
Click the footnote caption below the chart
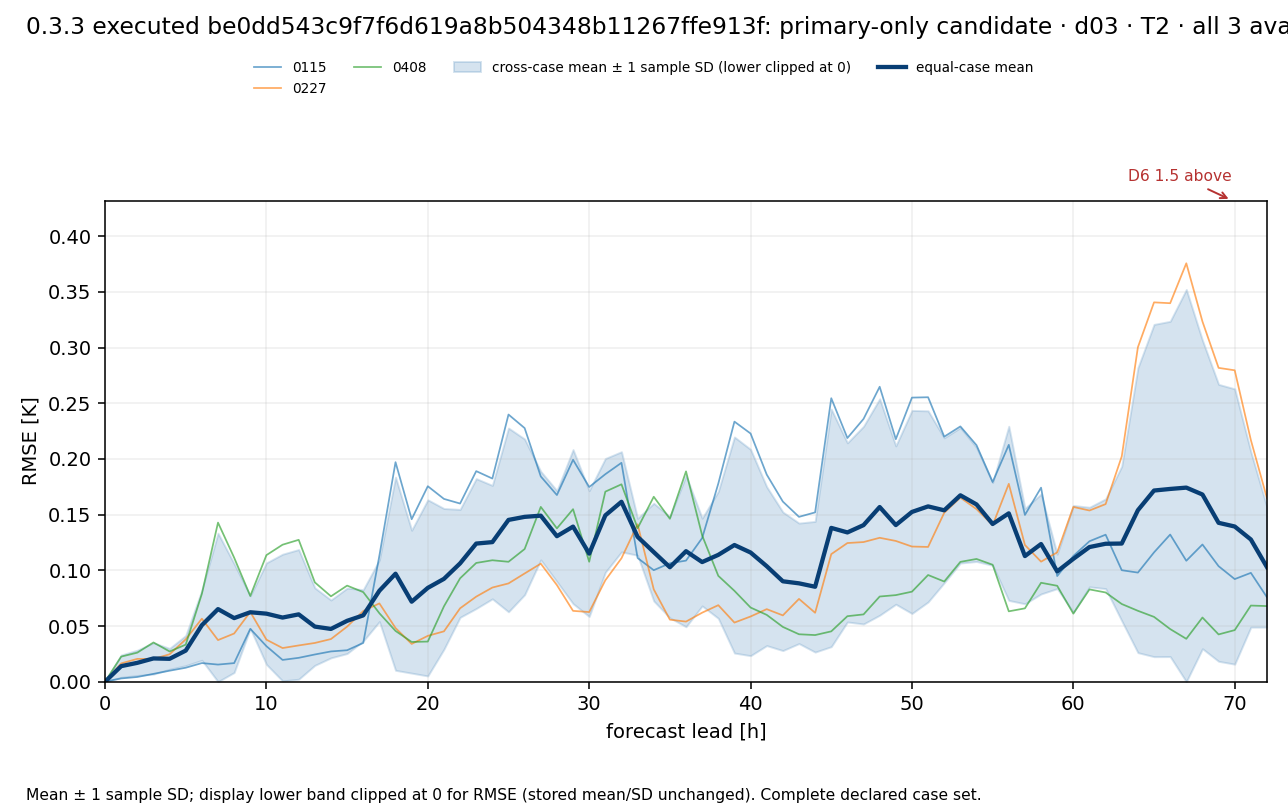point(503,795)
